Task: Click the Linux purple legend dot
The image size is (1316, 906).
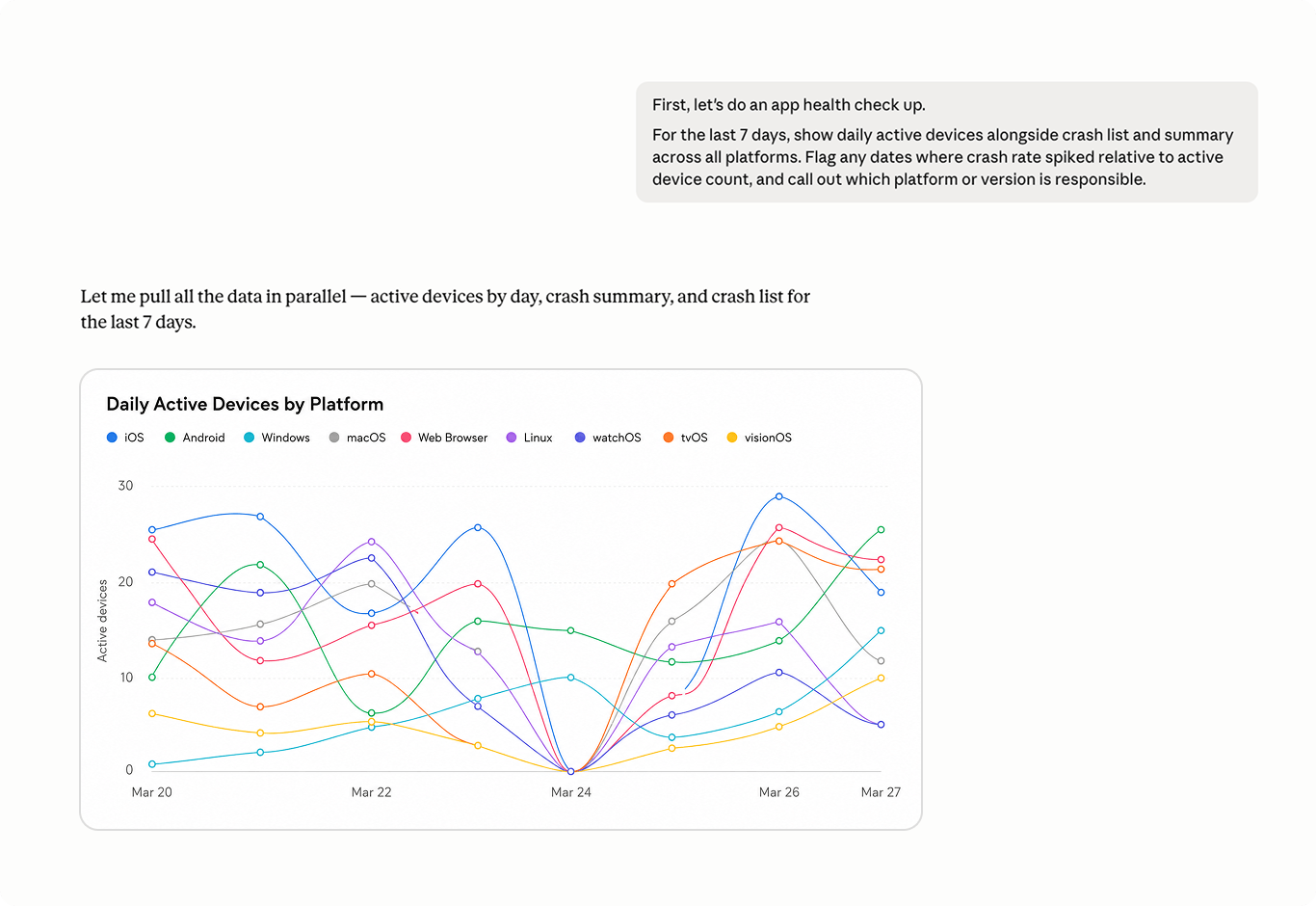Action: (512, 438)
